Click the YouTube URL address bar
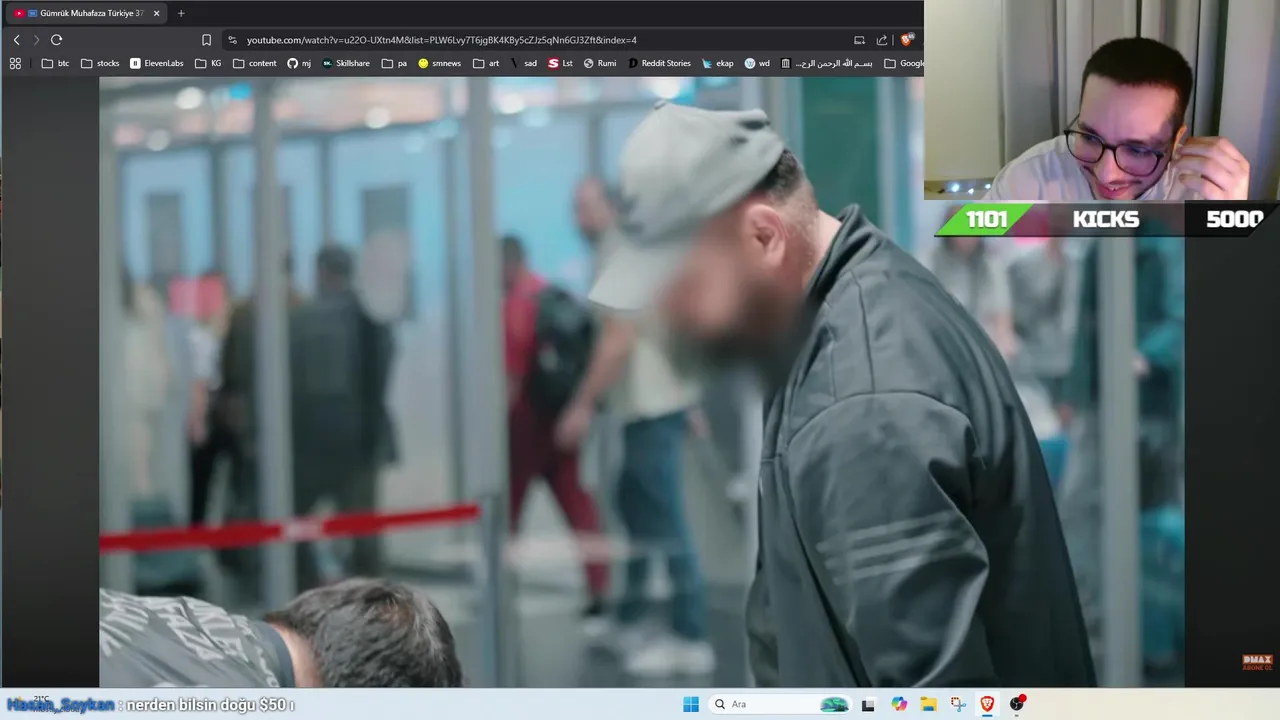This screenshot has height=720, width=1280. (x=441, y=40)
